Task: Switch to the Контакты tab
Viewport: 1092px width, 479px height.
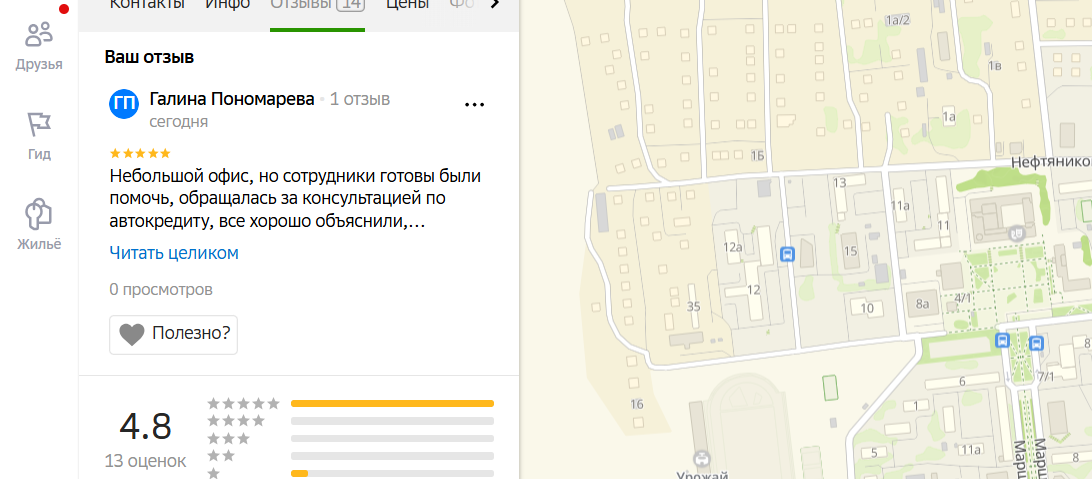Action: pyautogui.click(x=147, y=5)
